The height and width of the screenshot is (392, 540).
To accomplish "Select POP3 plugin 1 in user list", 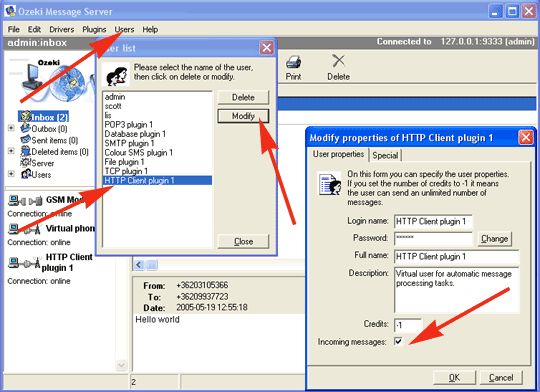I will 157,125.
